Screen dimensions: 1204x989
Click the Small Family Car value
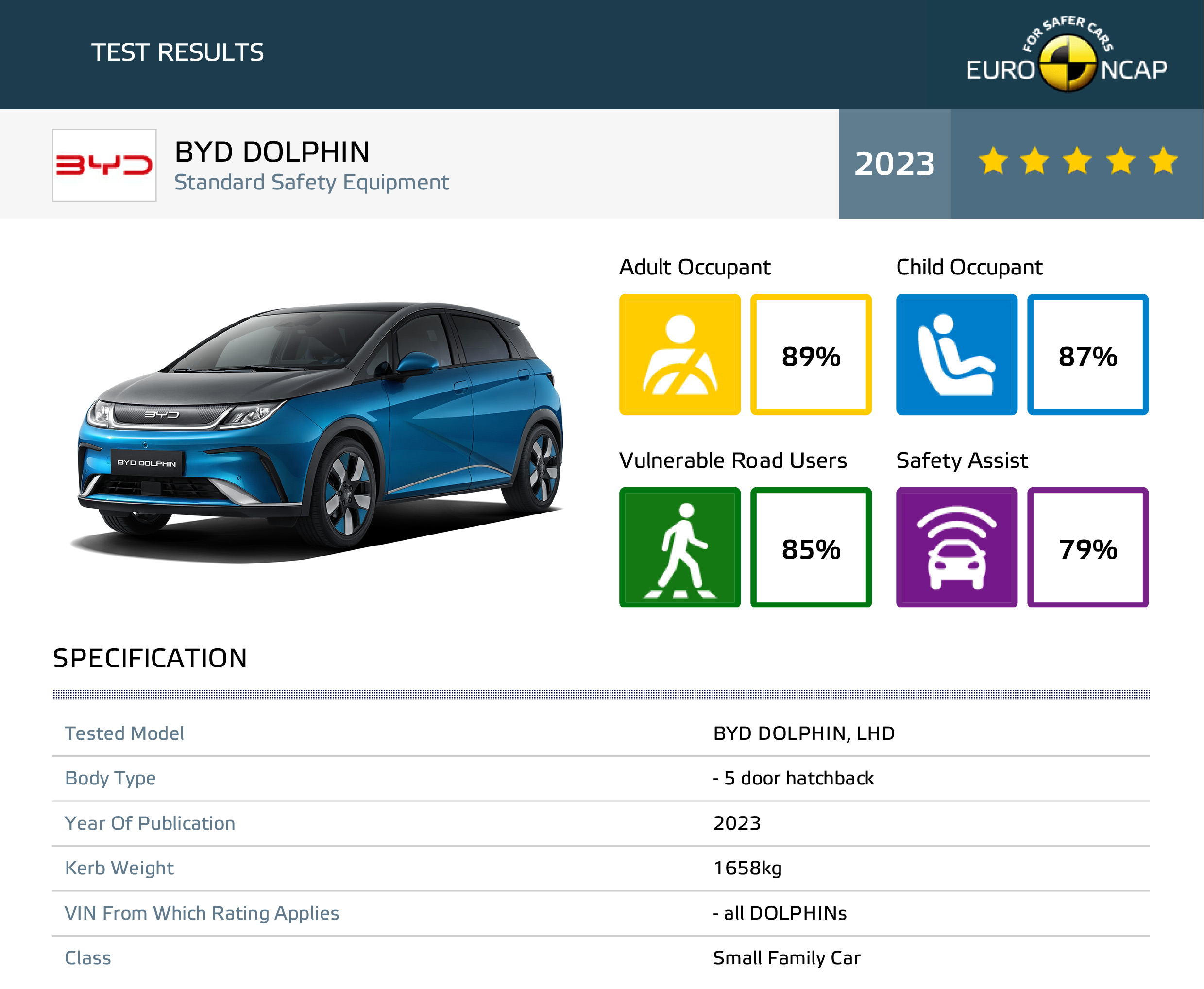(786, 958)
